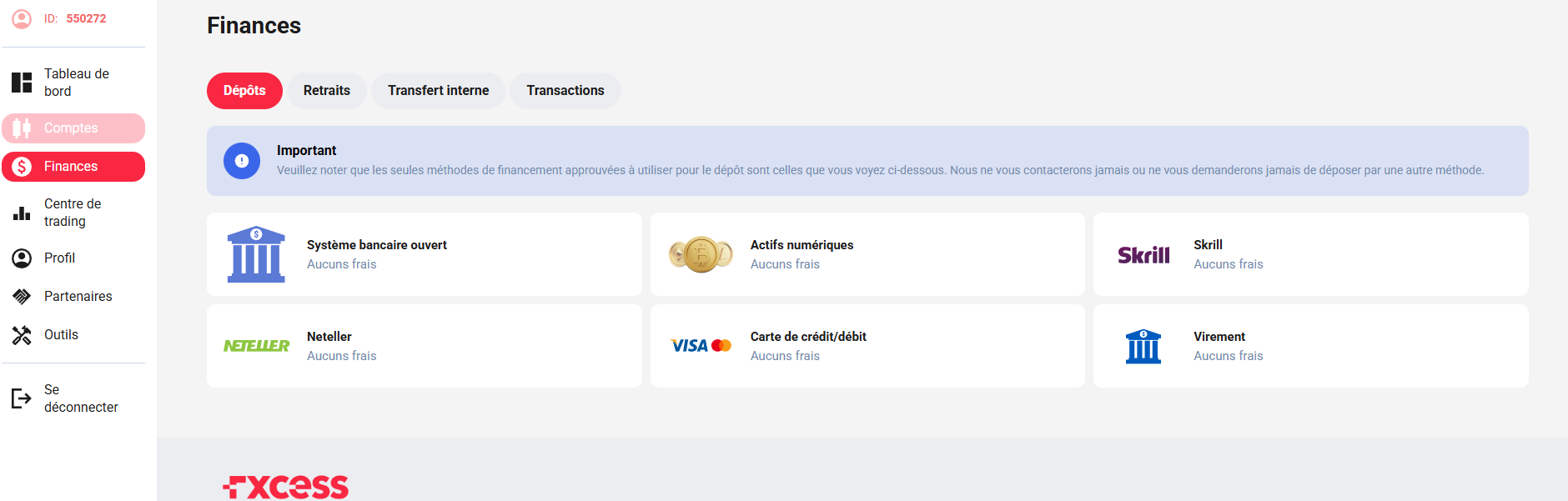Viewport: 1568px width, 501px height.
Task: Click the Profil person icon
Action: pyautogui.click(x=22, y=258)
